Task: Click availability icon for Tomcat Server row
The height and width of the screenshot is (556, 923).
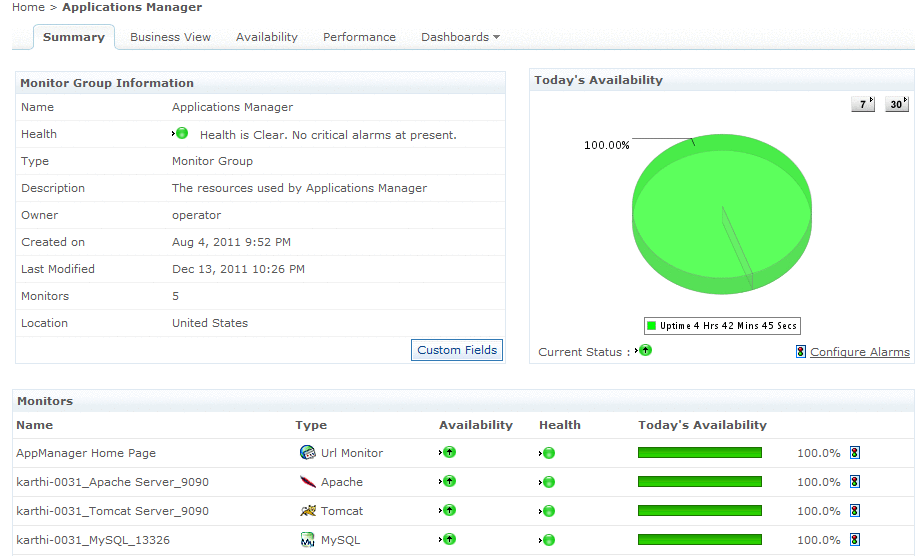Action: pyautogui.click(x=449, y=510)
